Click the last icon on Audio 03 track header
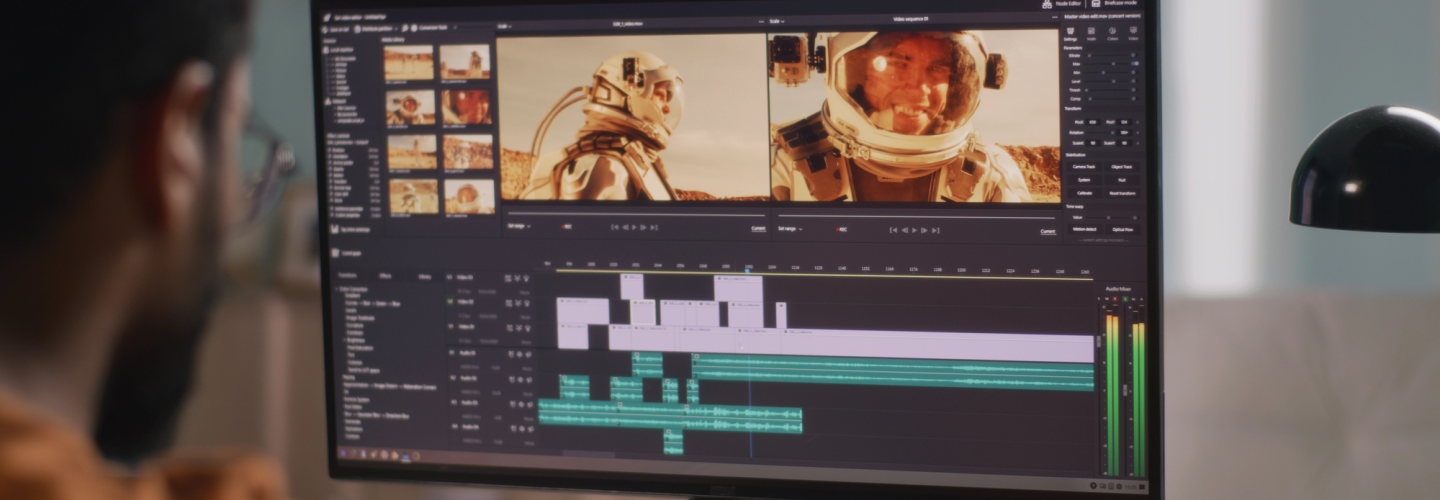Viewport: 1440px width, 500px height. (530, 404)
